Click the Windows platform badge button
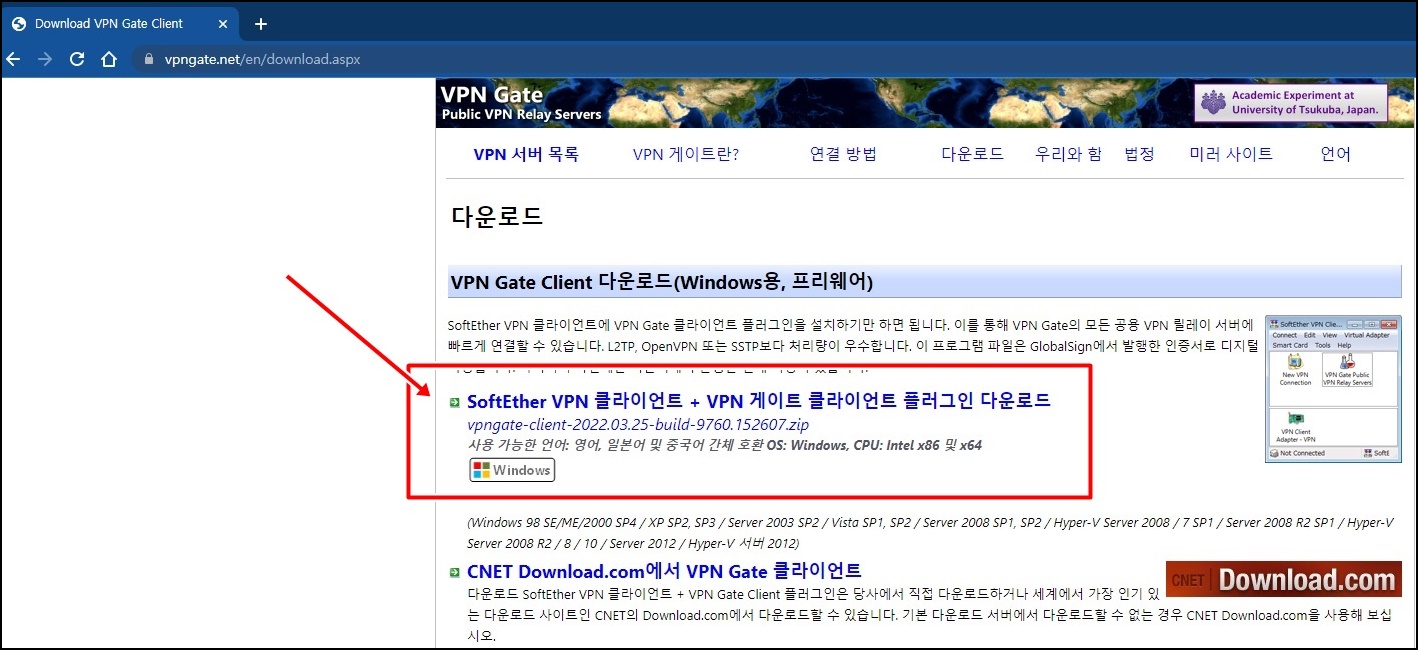This screenshot has width=1418, height=650. coord(512,470)
